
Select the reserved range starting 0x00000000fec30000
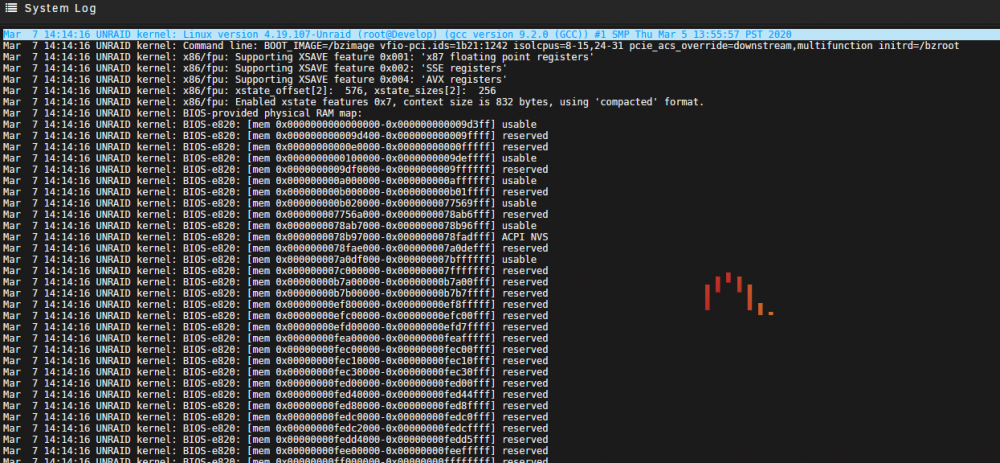click(276, 372)
